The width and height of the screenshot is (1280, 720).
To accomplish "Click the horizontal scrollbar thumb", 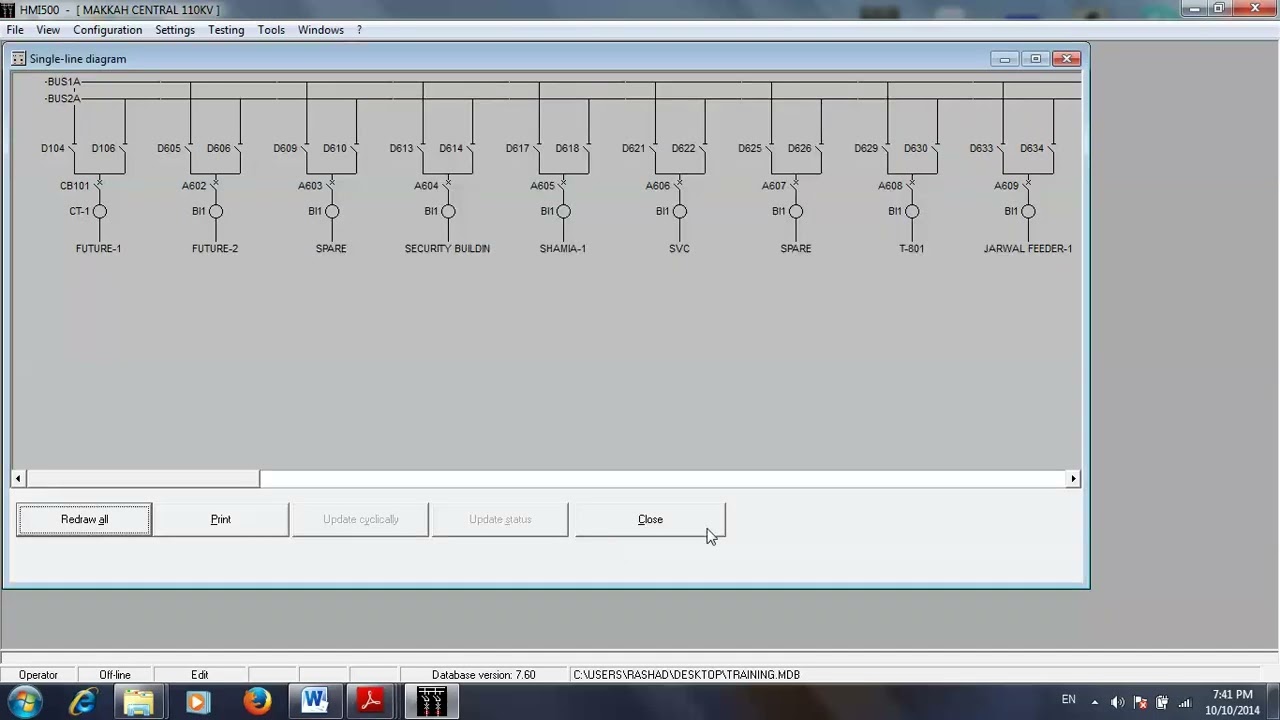I will point(142,479).
